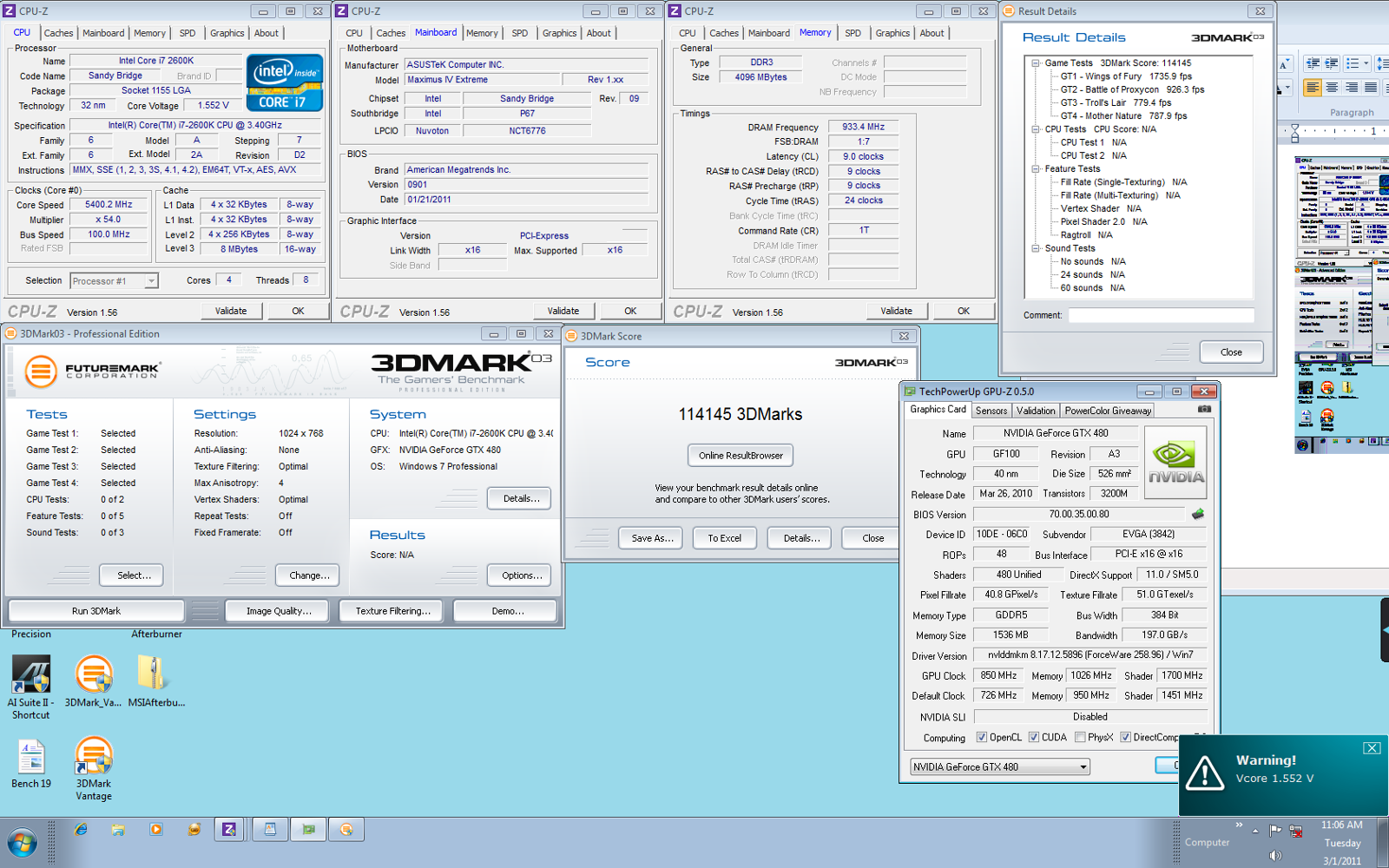This screenshot has height=868, width=1389.
Task: Click Word center alignment icon
Action: pos(1332,88)
